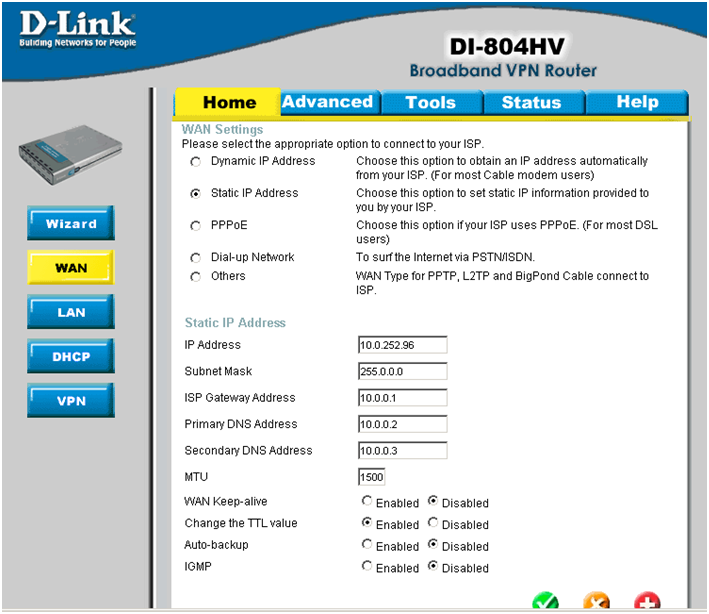Click the red plus Help icon
Viewport: 709px width, 614px height.
coord(647,601)
